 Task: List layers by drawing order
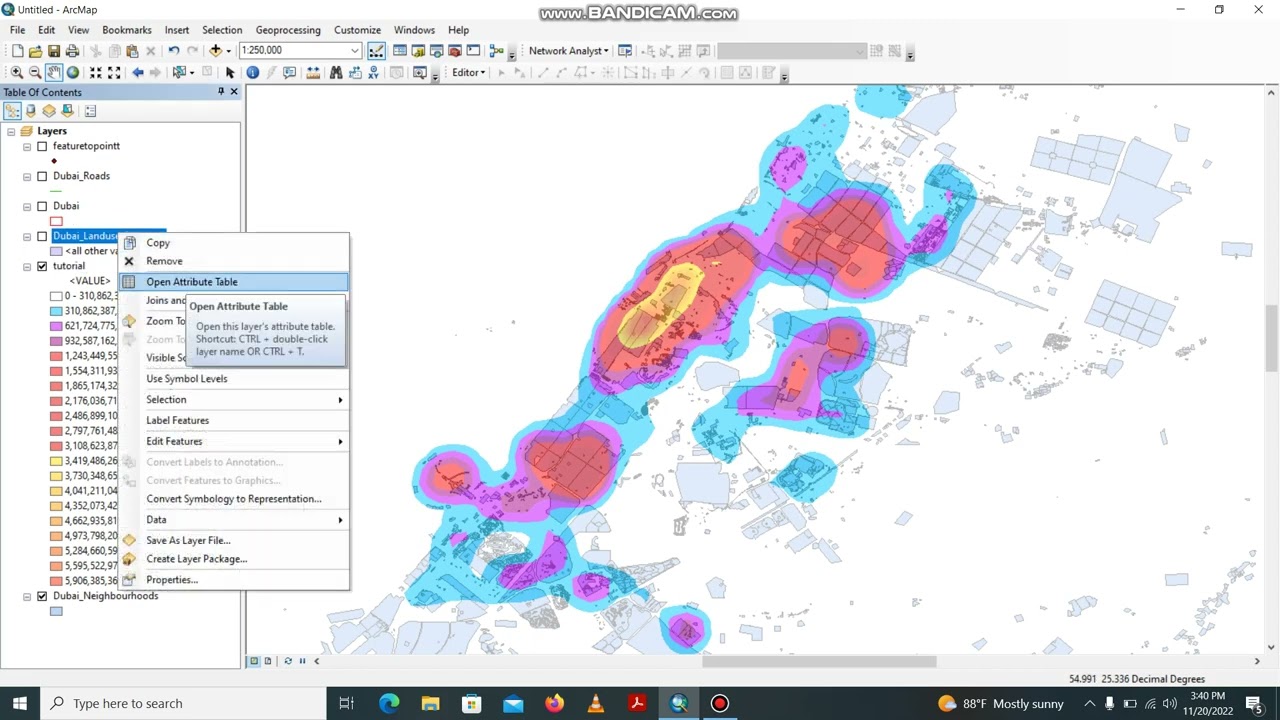[x=12, y=111]
